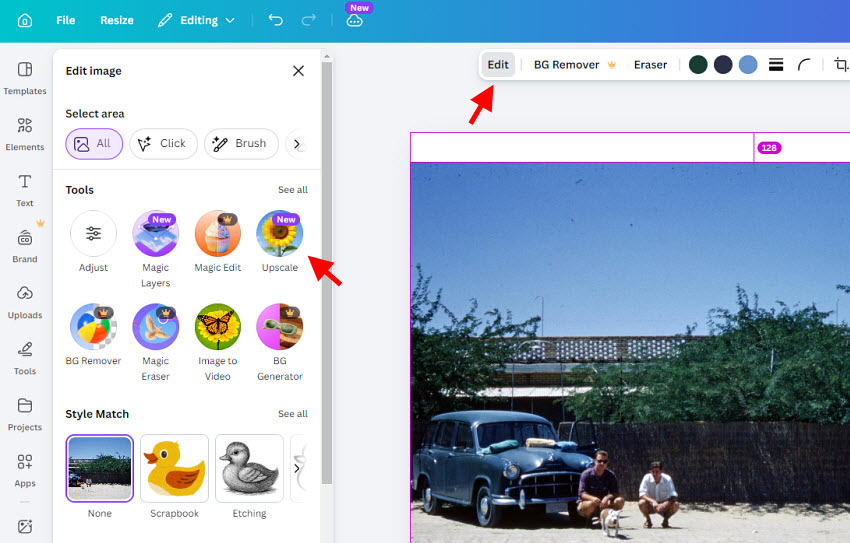Open the New cloud assistant icon
Image resolution: width=850 pixels, height=543 pixels.
(x=355, y=21)
